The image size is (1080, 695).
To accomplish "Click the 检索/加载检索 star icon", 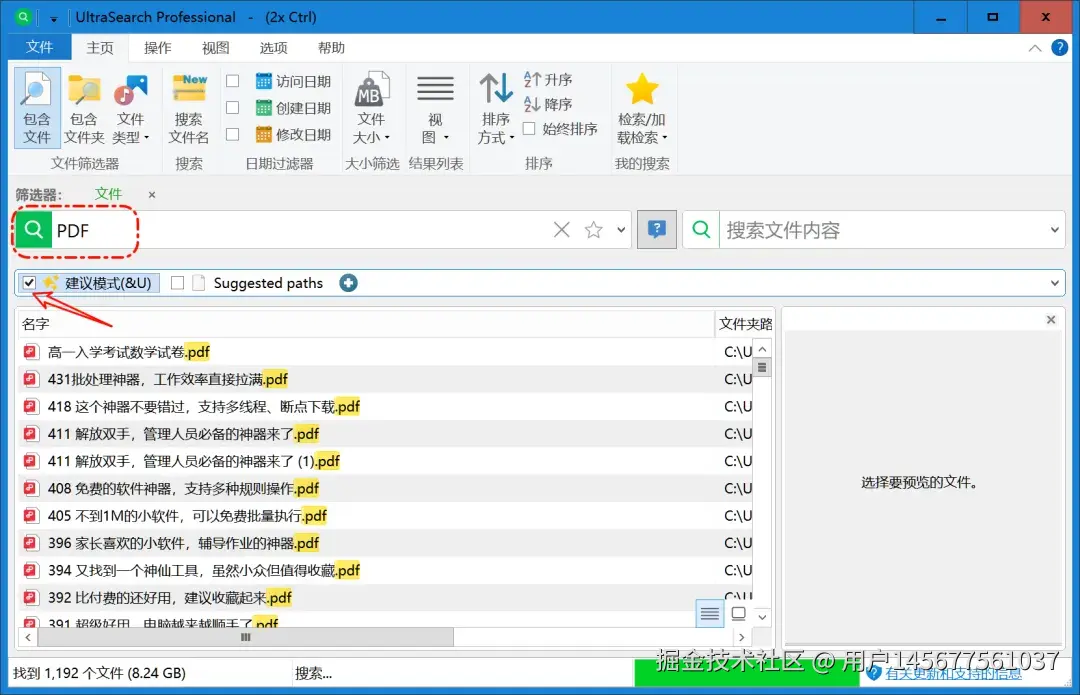I will 642,96.
